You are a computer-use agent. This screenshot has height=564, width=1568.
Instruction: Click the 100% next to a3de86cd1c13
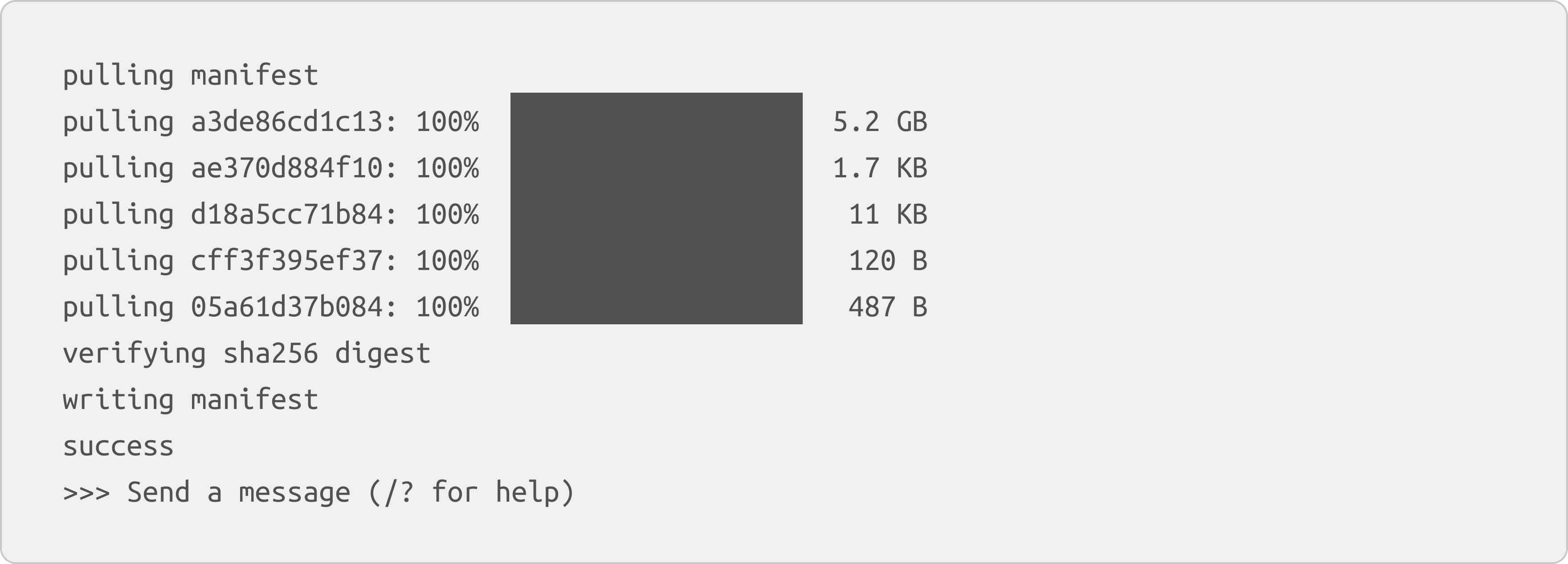[x=447, y=122]
